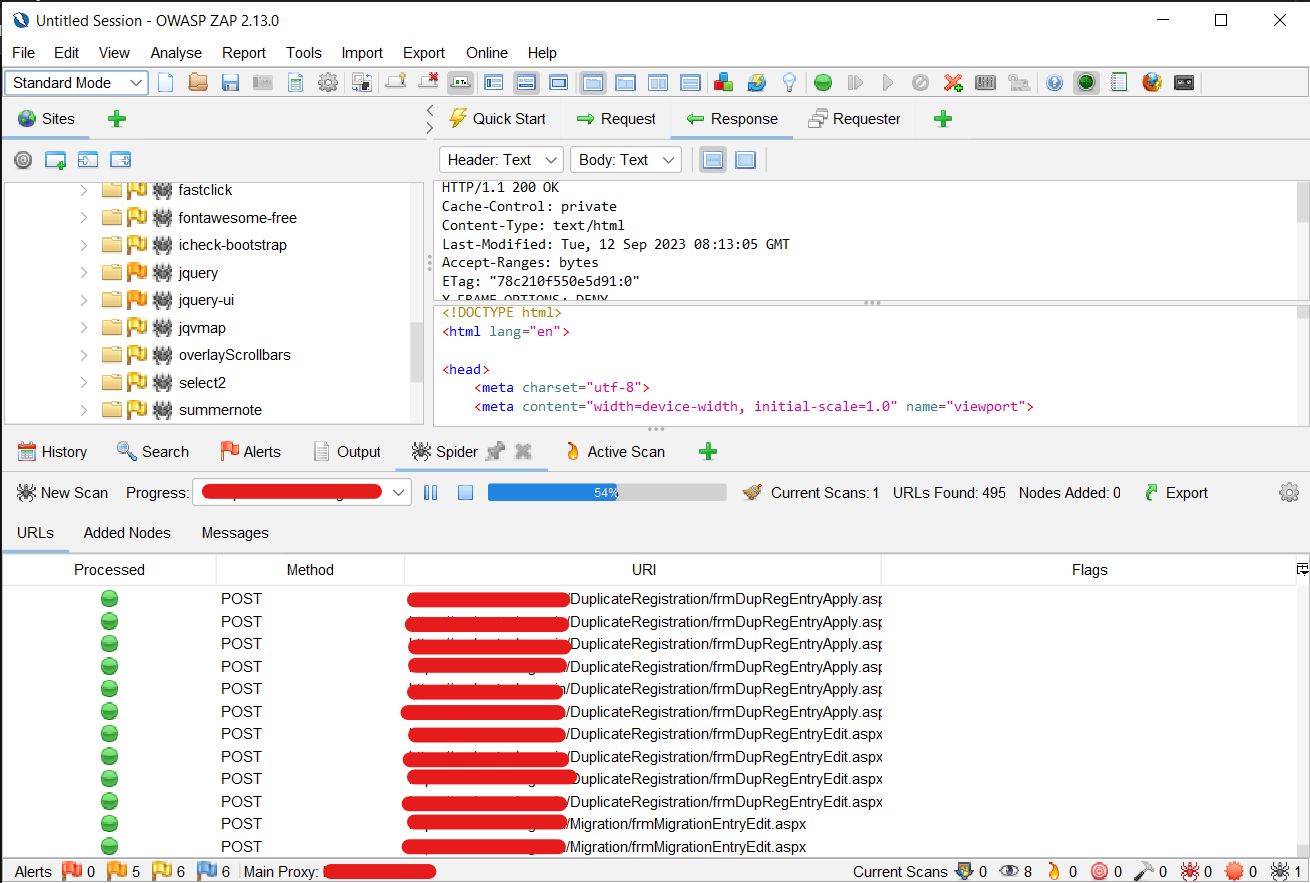1310x883 pixels.
Task: Click the Sites panel target scope icon
Action: point(23,160)
